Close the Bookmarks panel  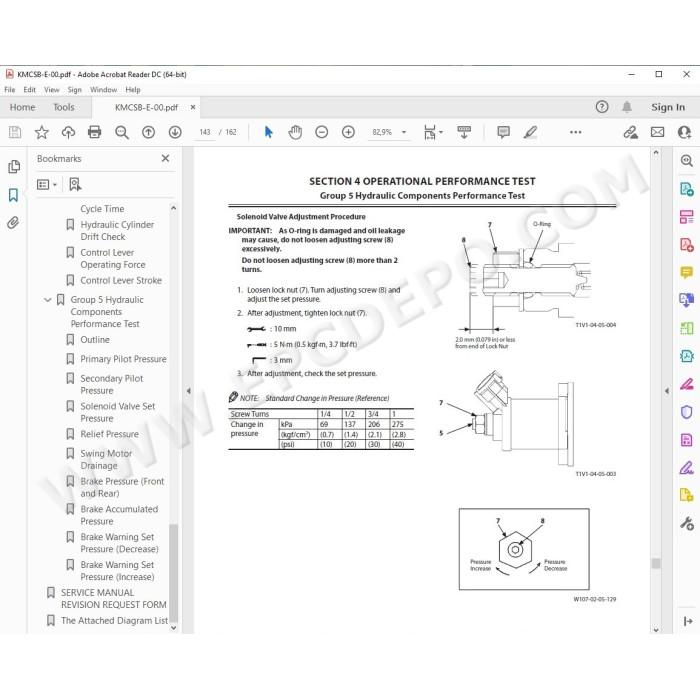(x=165, y=158)
